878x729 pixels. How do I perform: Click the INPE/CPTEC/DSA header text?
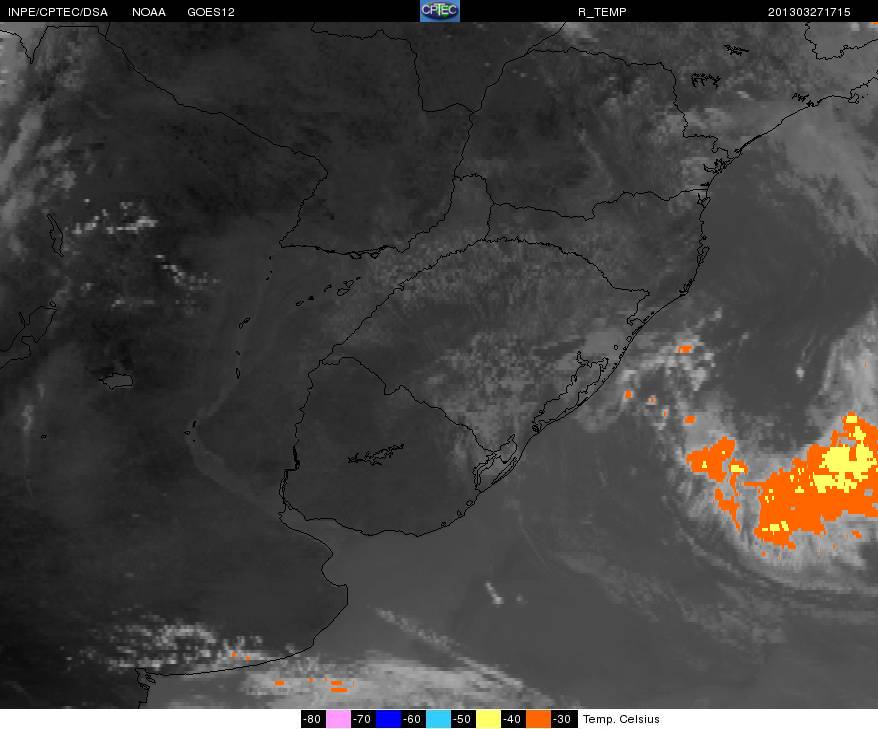(58, 12)
